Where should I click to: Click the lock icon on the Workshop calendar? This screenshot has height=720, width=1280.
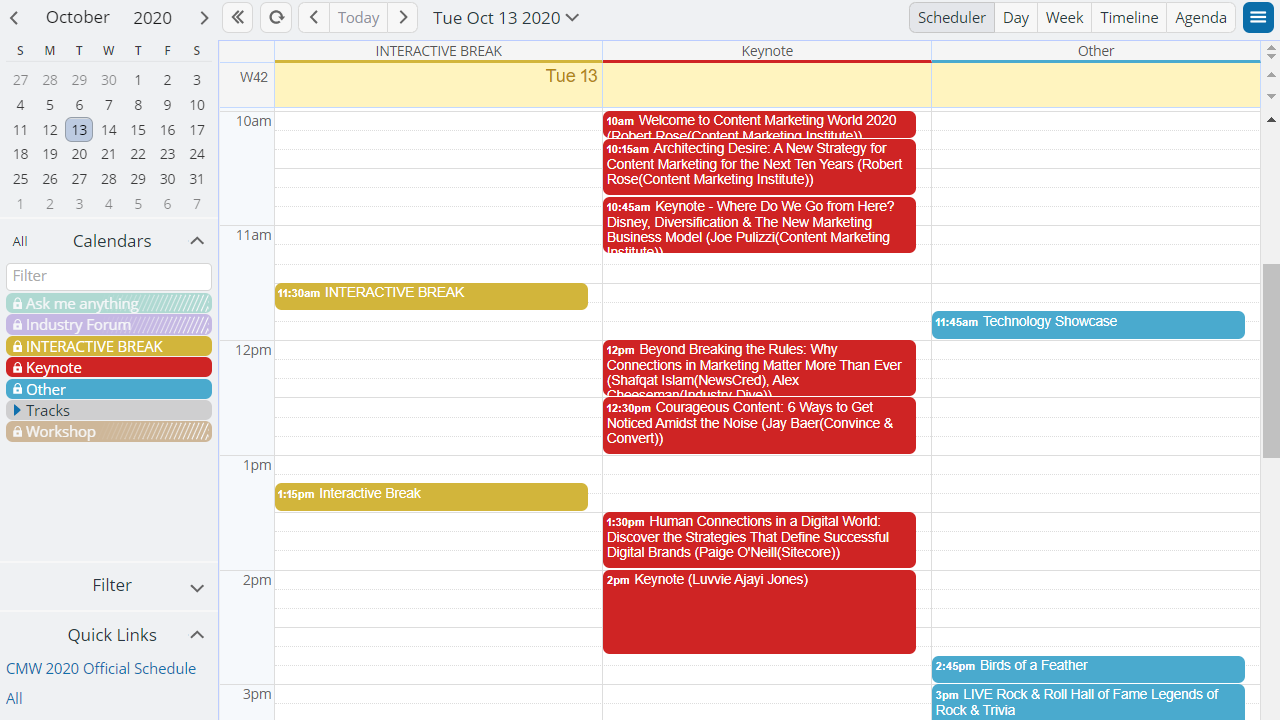(20, 431)
